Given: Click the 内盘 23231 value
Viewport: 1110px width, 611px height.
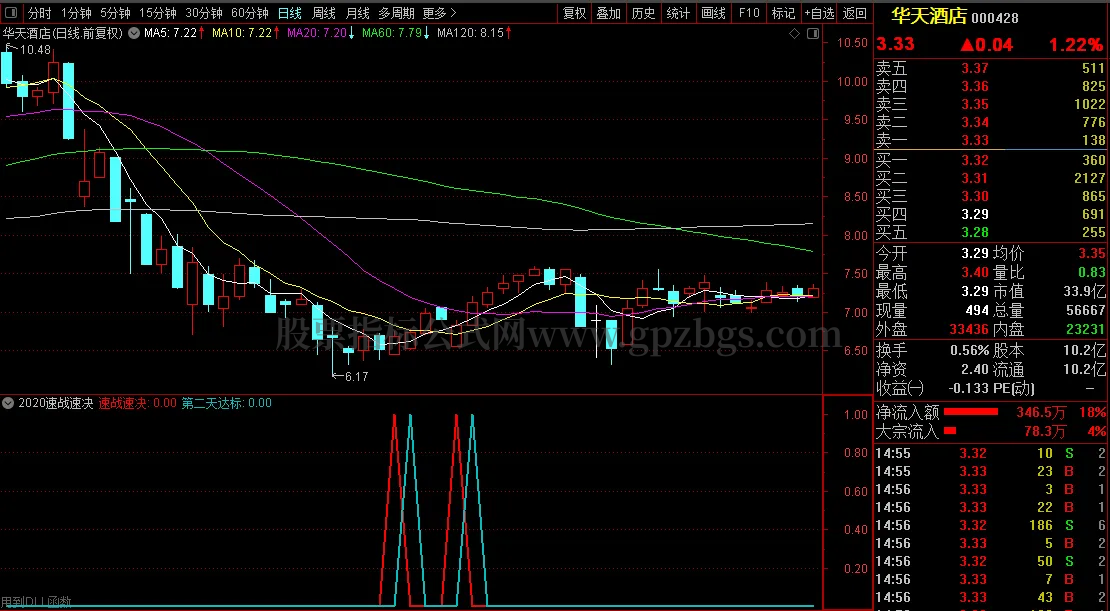Looking at the screenshot, I should pyautogui.click(x=1084, y=329).
